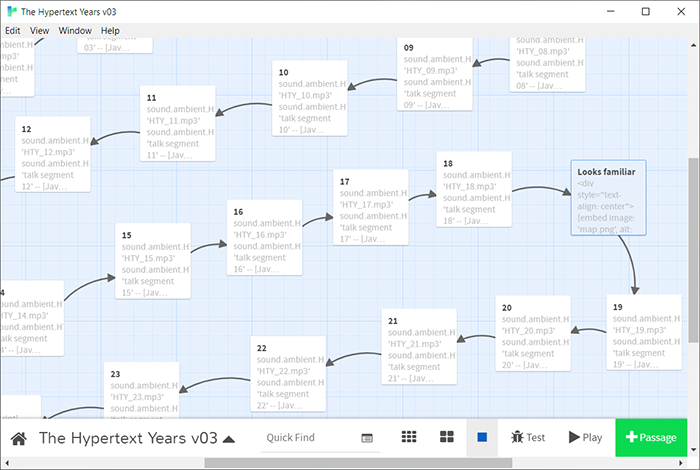
Task: Select passage 12
Action: (x=53, y=154)
